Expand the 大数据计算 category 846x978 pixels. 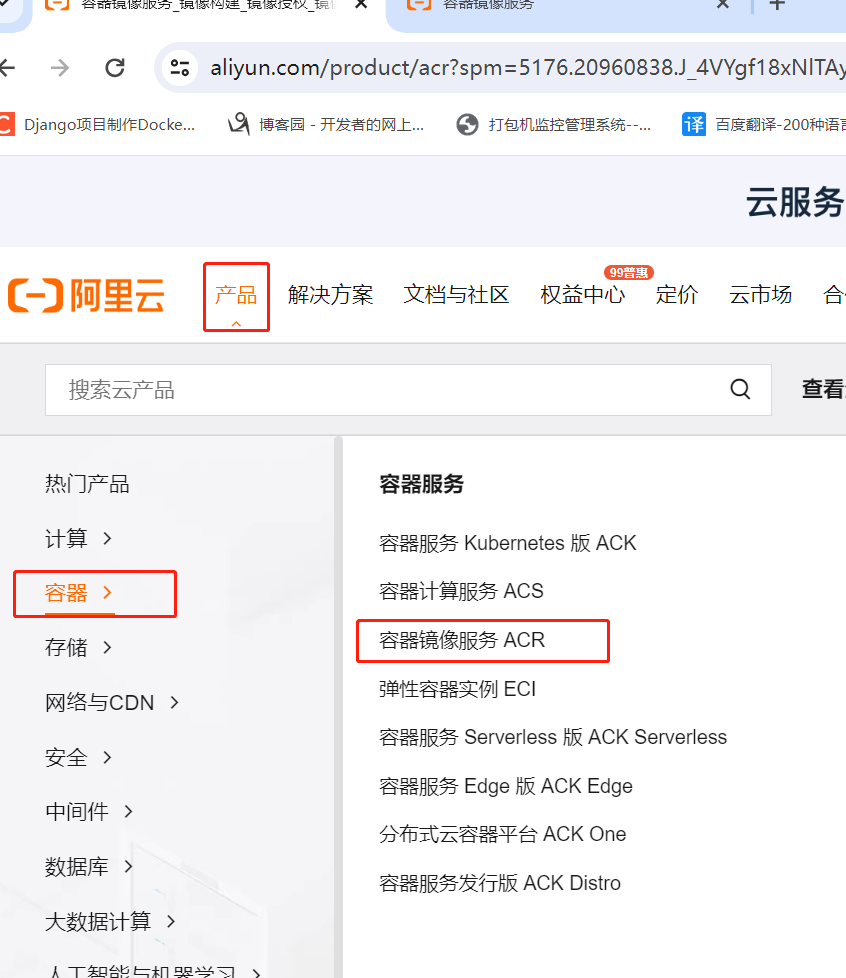click(110, 921)
